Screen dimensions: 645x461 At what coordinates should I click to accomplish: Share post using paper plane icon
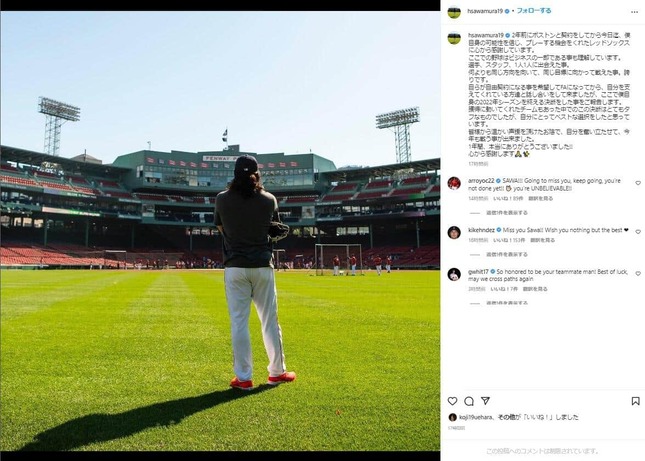pos(485,401)
